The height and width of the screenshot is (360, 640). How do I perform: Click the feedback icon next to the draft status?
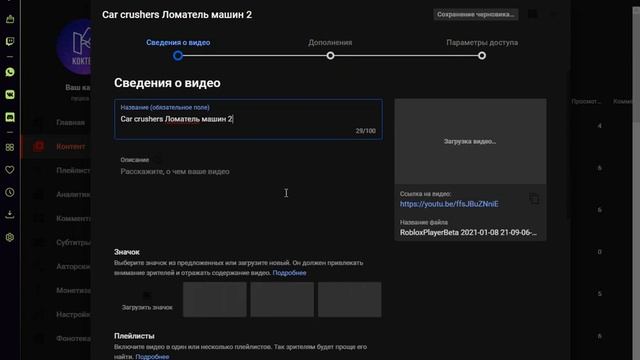click(x=532, y=14)
